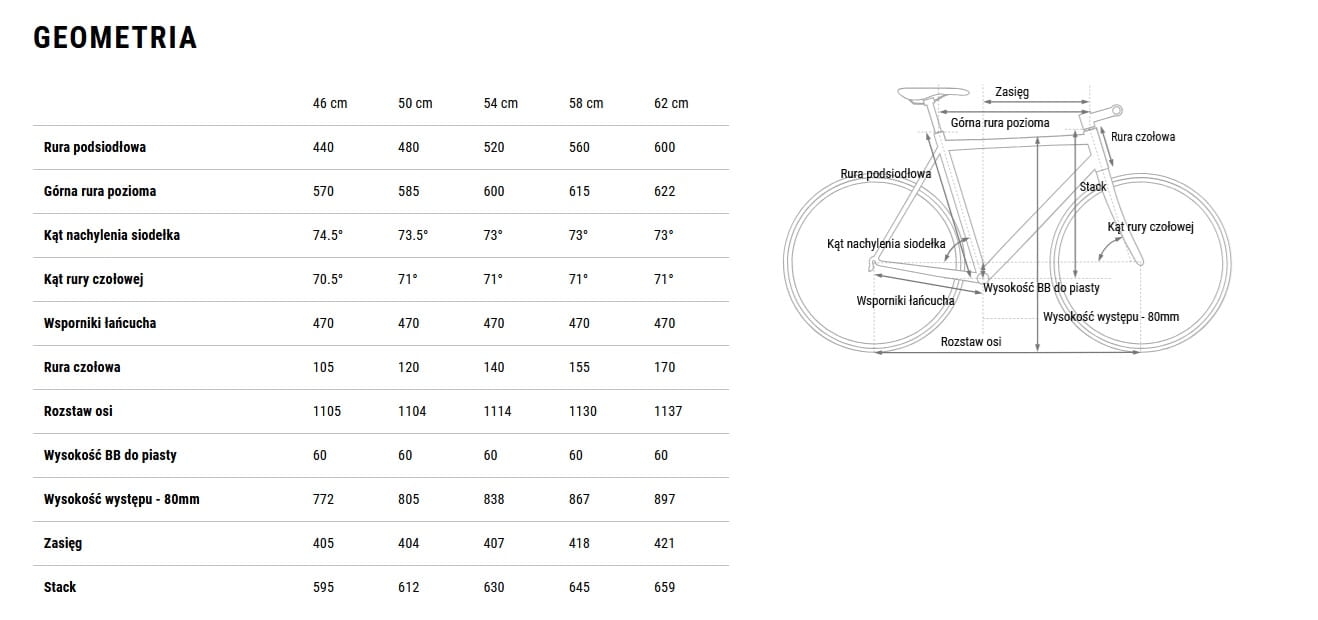Click the Rozstaw osi table row label
1318x620 pixels.
coord(79,411)
